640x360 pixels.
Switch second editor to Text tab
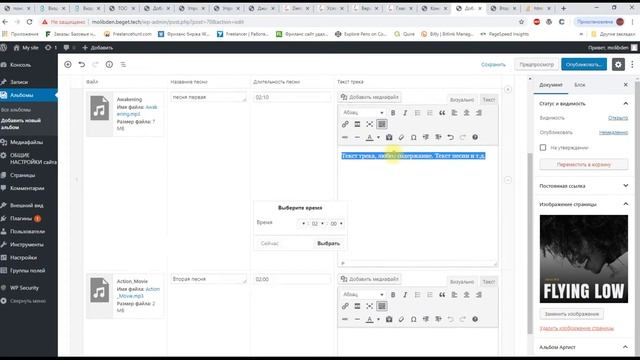pyautogui.click(x=488, y=282)
